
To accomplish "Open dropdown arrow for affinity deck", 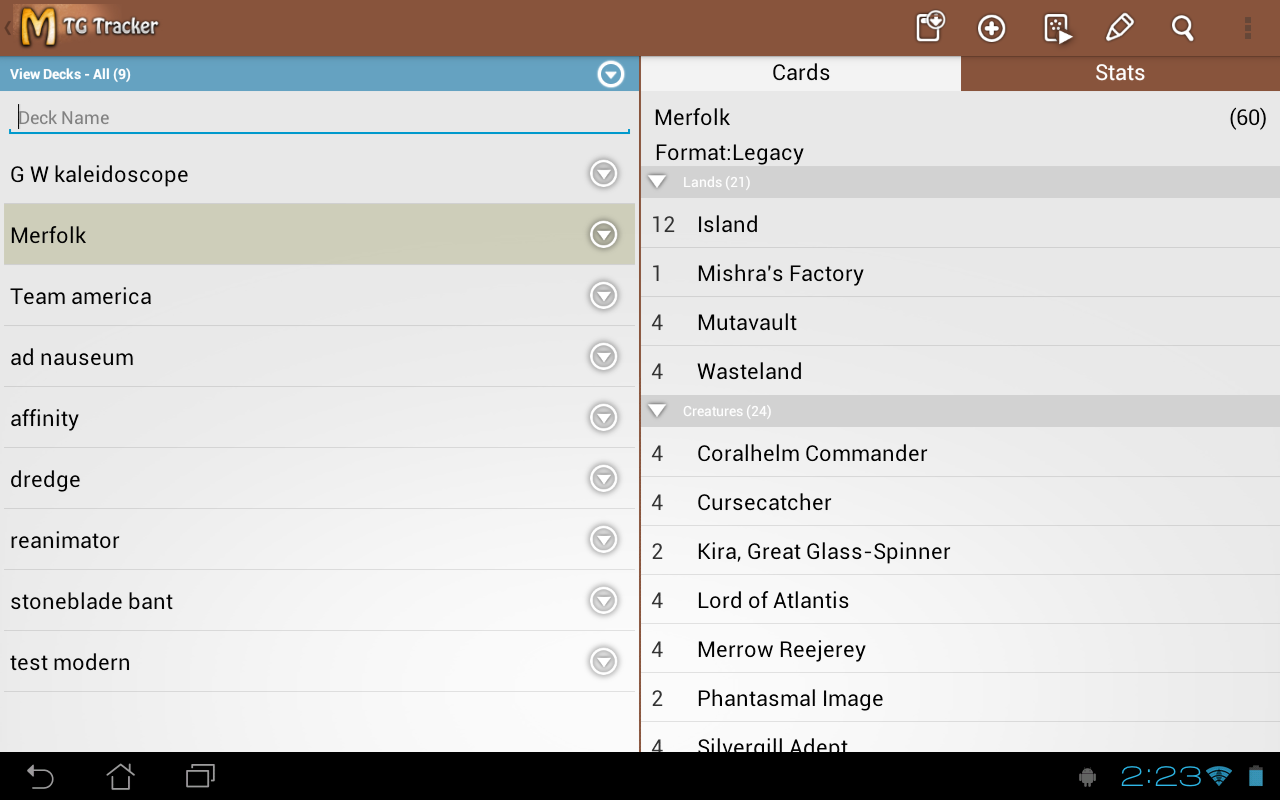I will point(603,418).
